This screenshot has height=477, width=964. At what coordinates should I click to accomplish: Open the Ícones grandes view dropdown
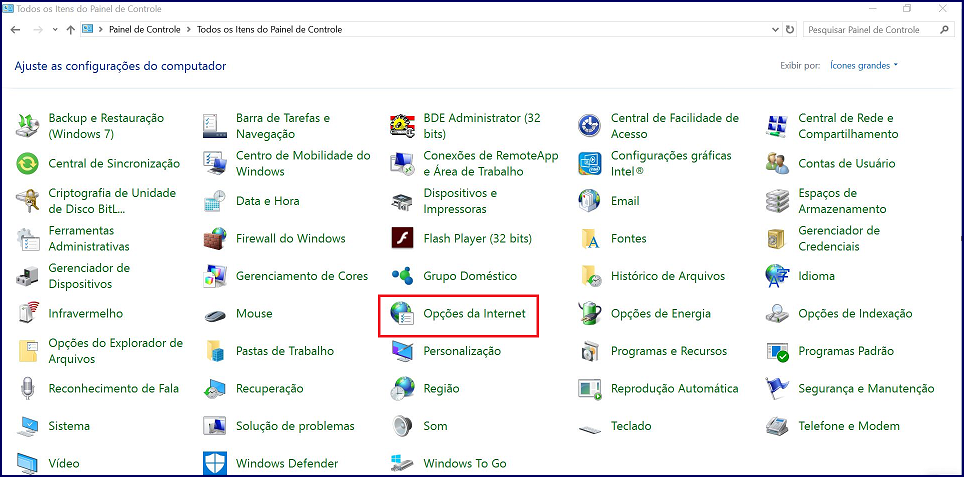point(864,65)
